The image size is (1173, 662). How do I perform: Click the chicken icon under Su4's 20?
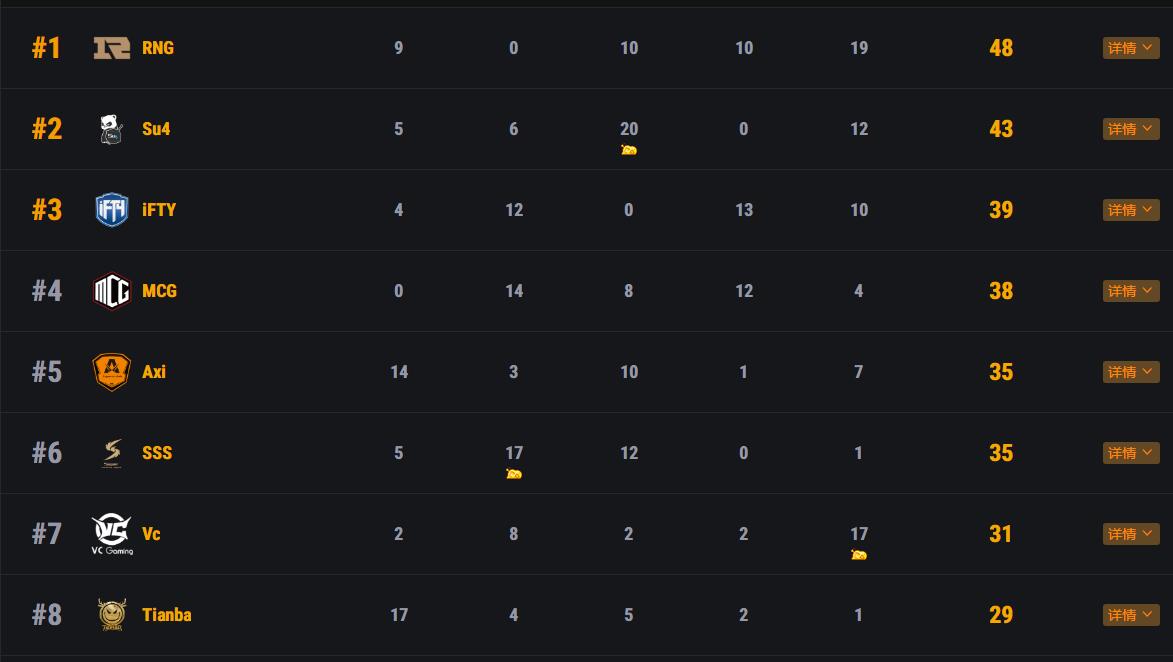pyautogui.click(x=629, y=150)
